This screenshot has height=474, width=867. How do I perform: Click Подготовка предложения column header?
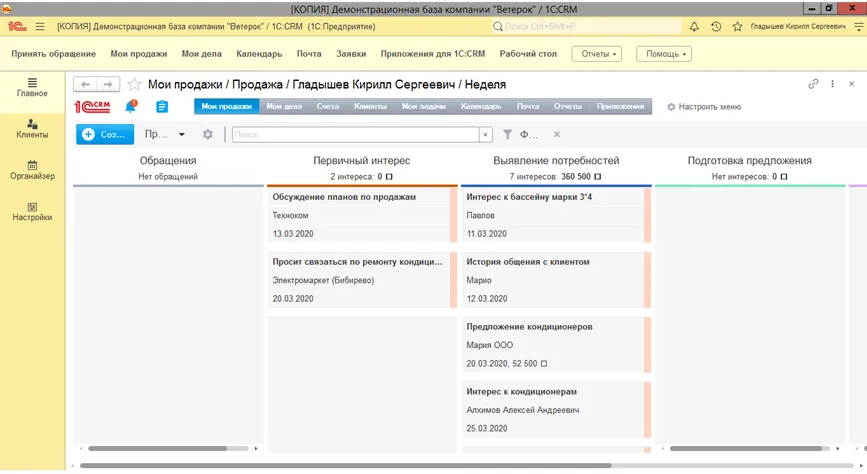(750, 160)
